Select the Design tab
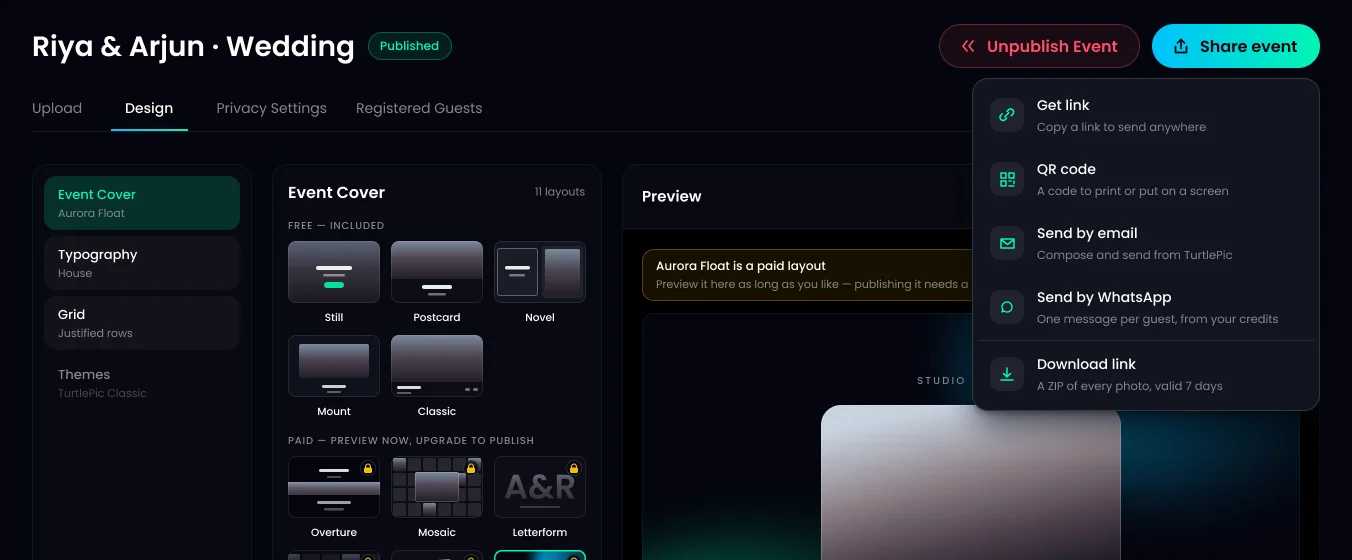This screenshot has width=1352, height=560. (149, 108)
